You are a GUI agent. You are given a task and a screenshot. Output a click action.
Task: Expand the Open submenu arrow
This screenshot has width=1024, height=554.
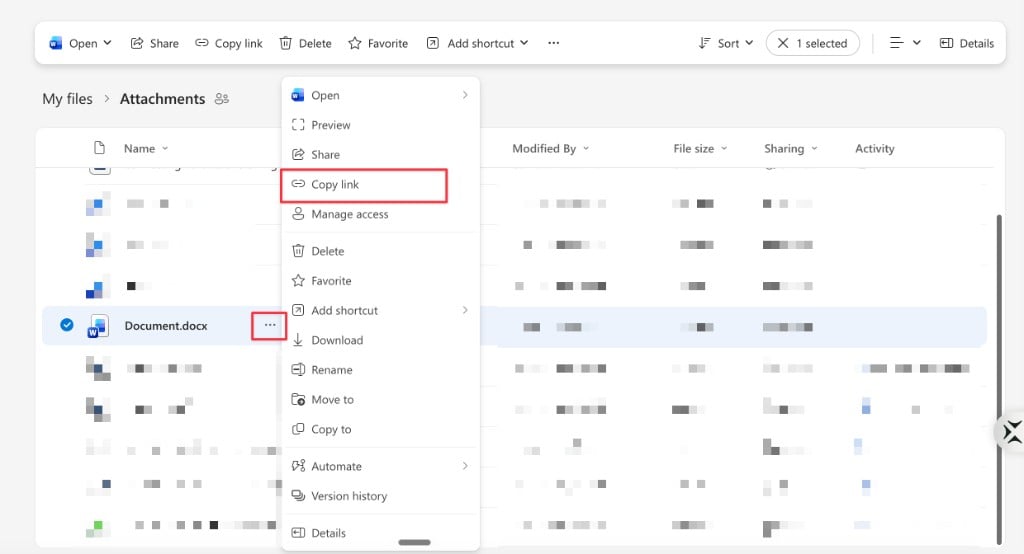(465, 95)
